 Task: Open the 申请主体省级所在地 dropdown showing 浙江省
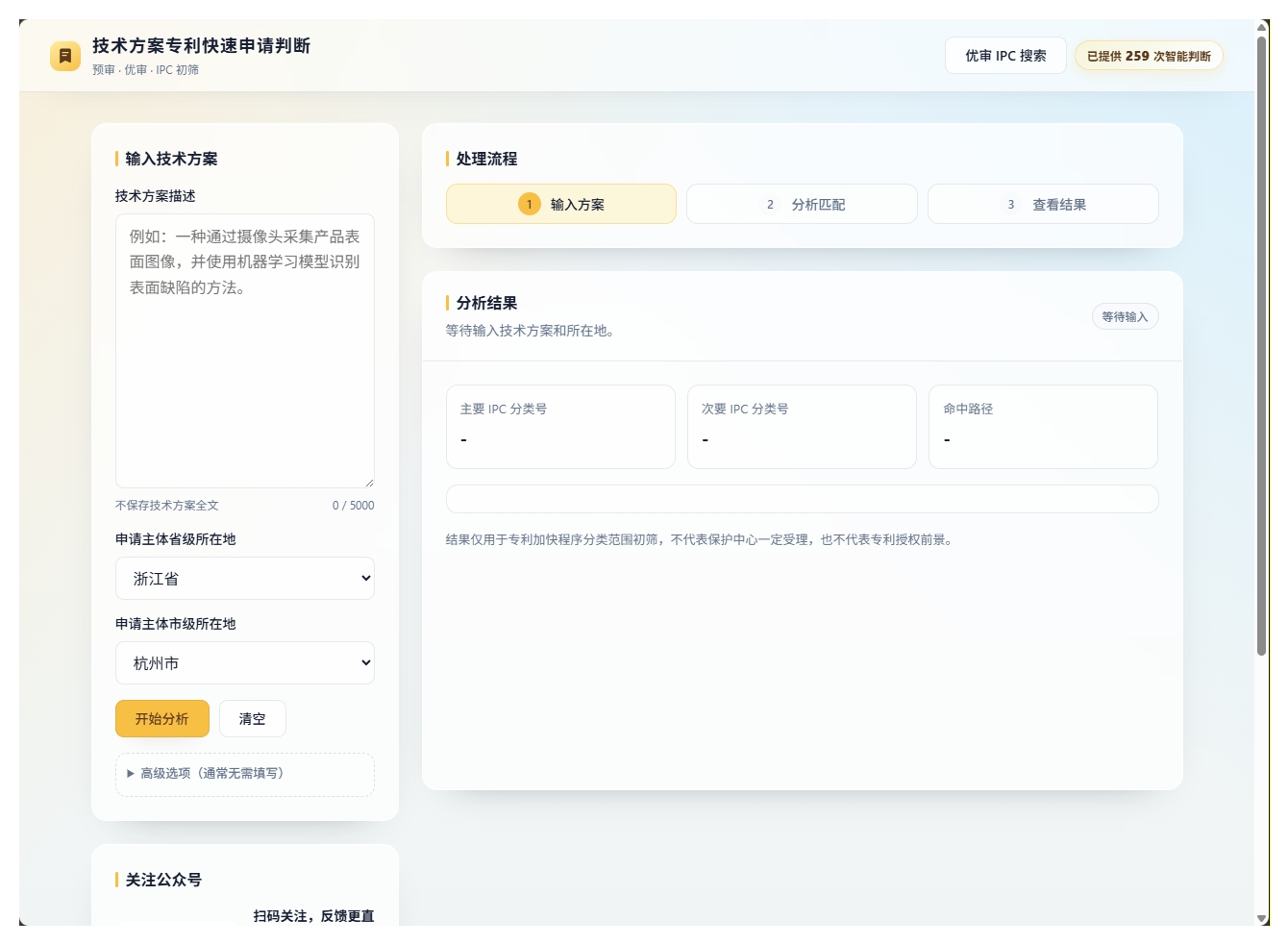click(245, 579)
